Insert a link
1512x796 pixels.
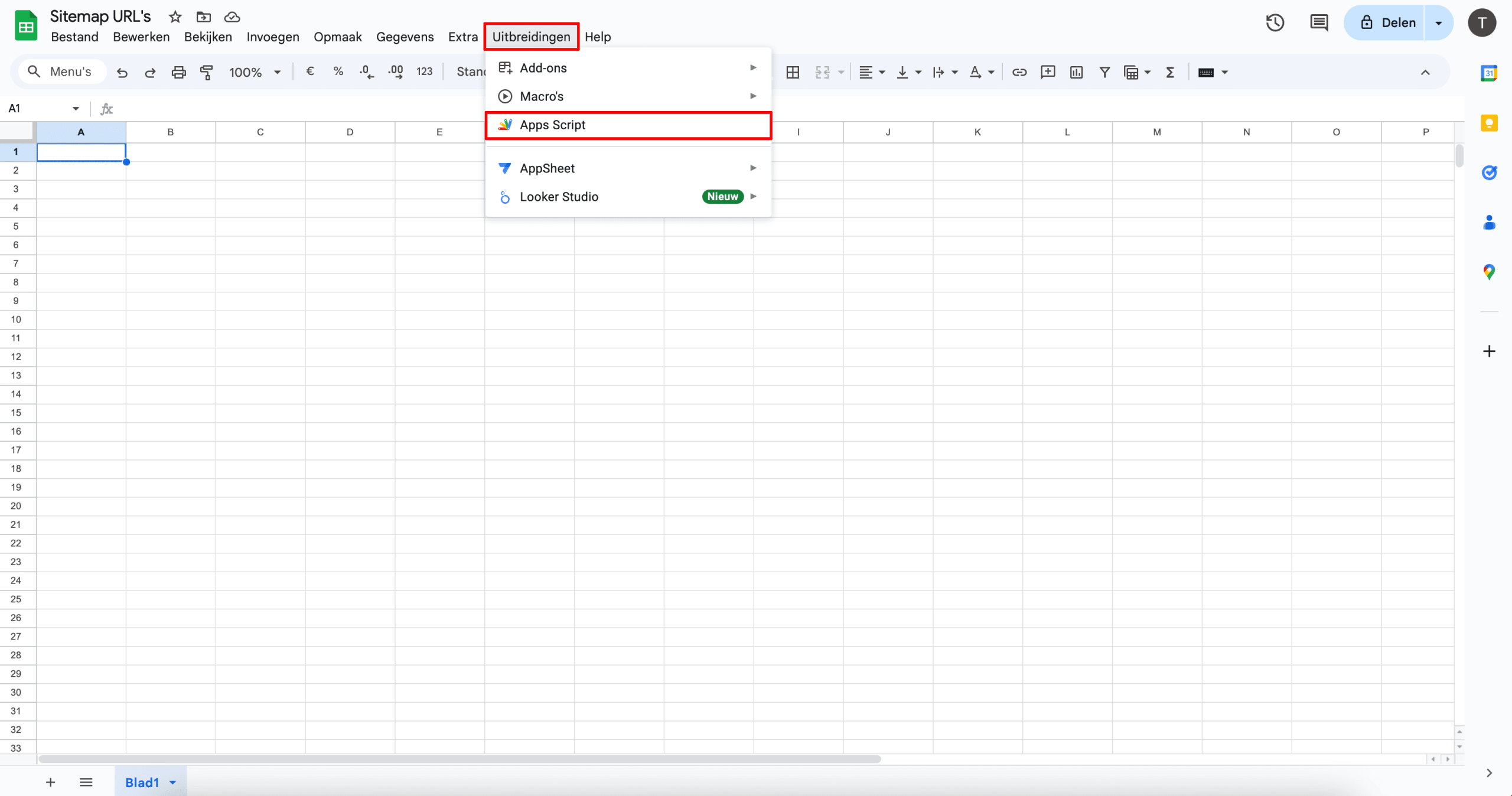(x=1019, y=72)
